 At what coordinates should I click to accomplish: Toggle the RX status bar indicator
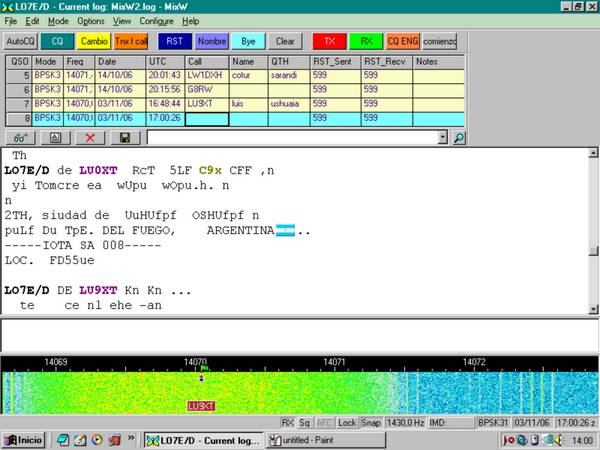pyautogui.click(x=287, y=423)
